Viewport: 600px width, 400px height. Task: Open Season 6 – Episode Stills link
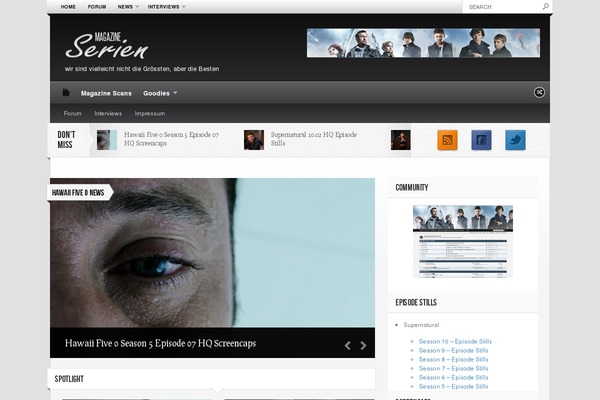453,377
